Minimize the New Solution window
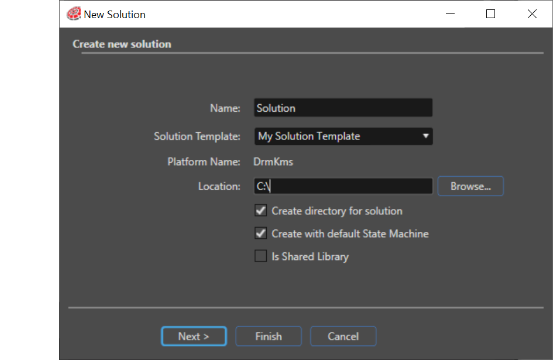The image size is (554, 360). coord(450,14)
